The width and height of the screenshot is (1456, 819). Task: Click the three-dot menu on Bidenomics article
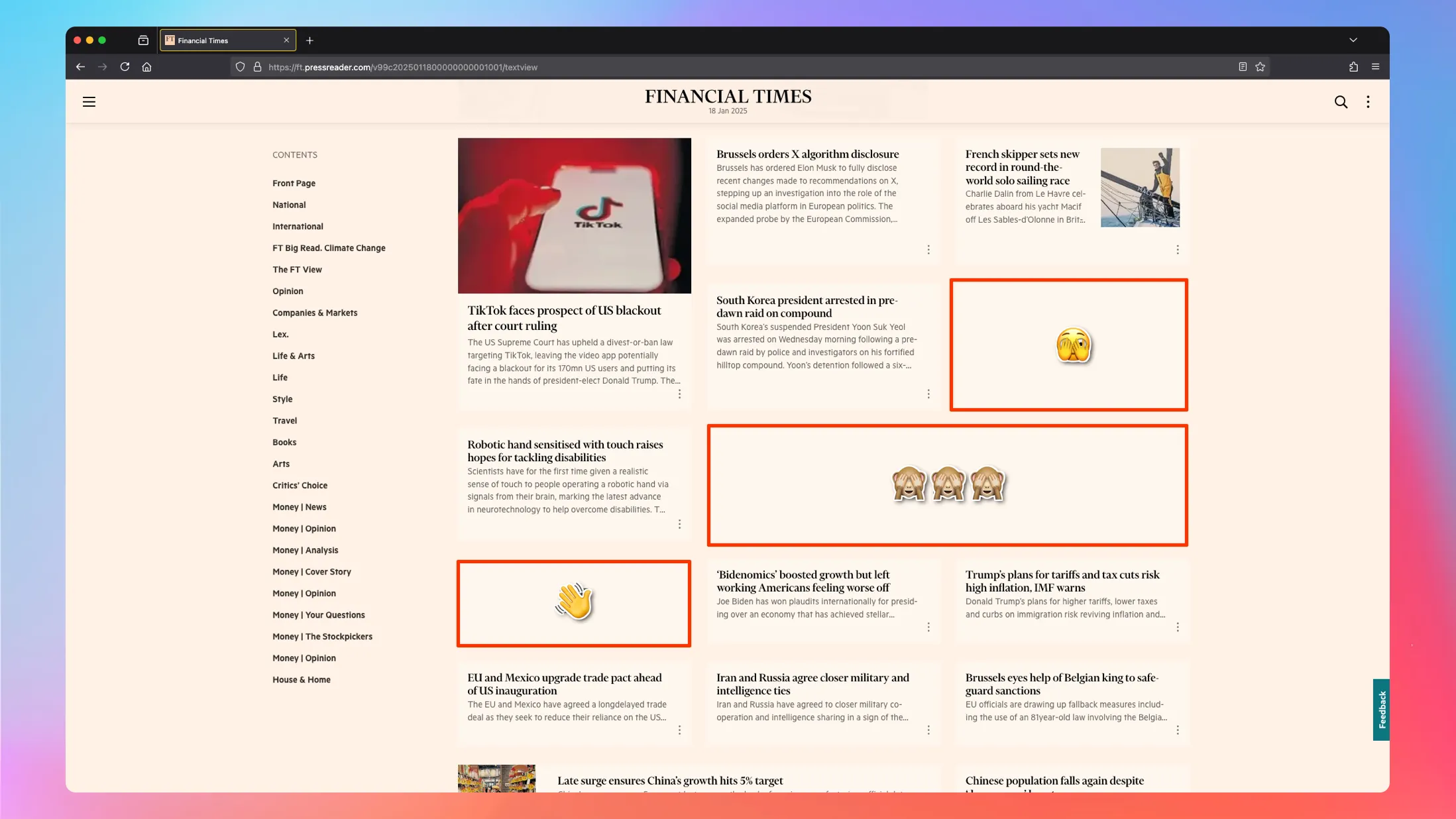pyautogui.click(x=928, y=628)
